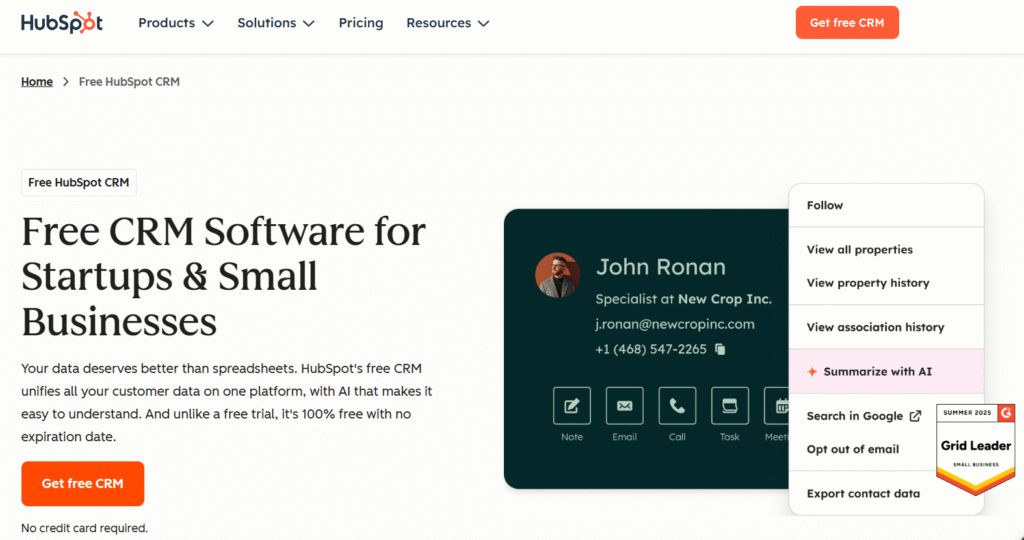Expand the Products dropdown
Screen dimensions: 1024x540
[176, 23]
